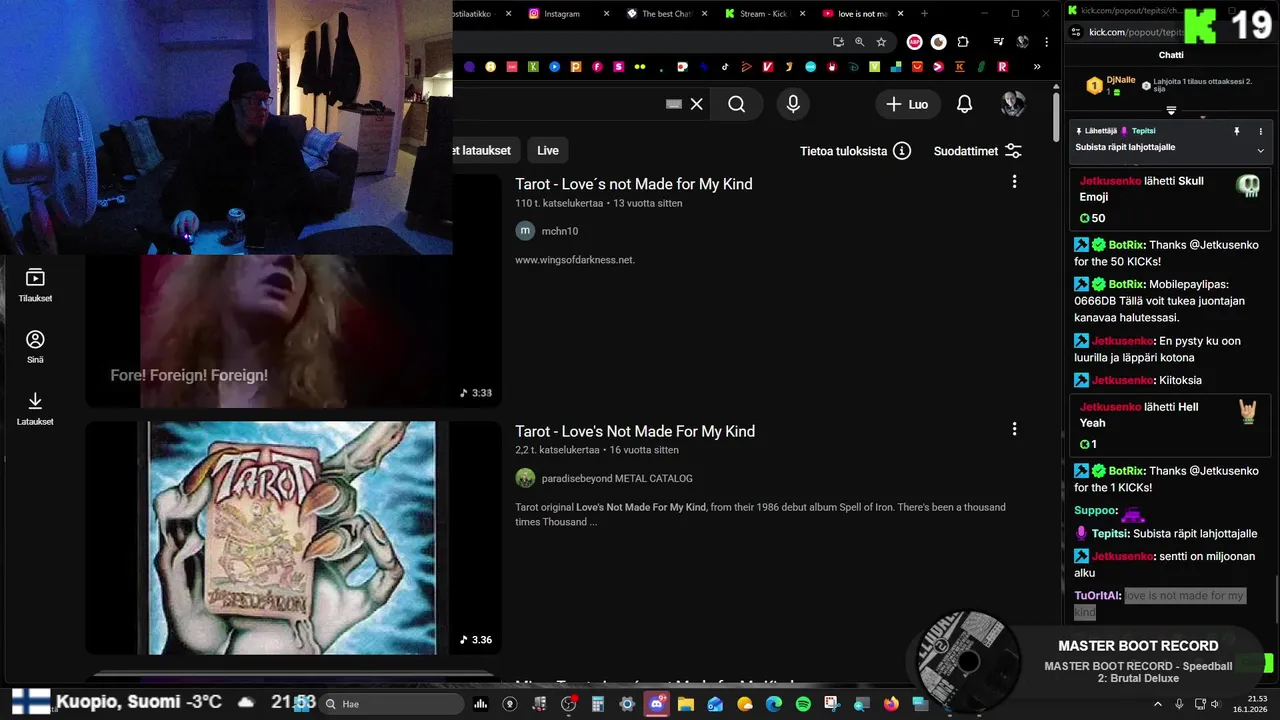The image size is (1280, 720).
Task: Click the YouTube search magnifier button
Action: [x=737, y=104]
